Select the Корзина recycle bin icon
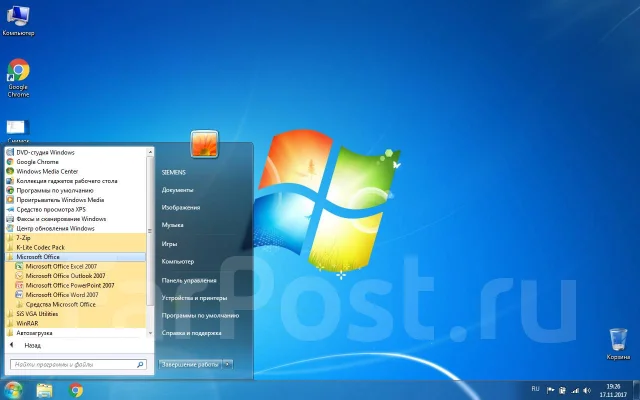The width and height of the screenshot is (640, 400). 618,344
